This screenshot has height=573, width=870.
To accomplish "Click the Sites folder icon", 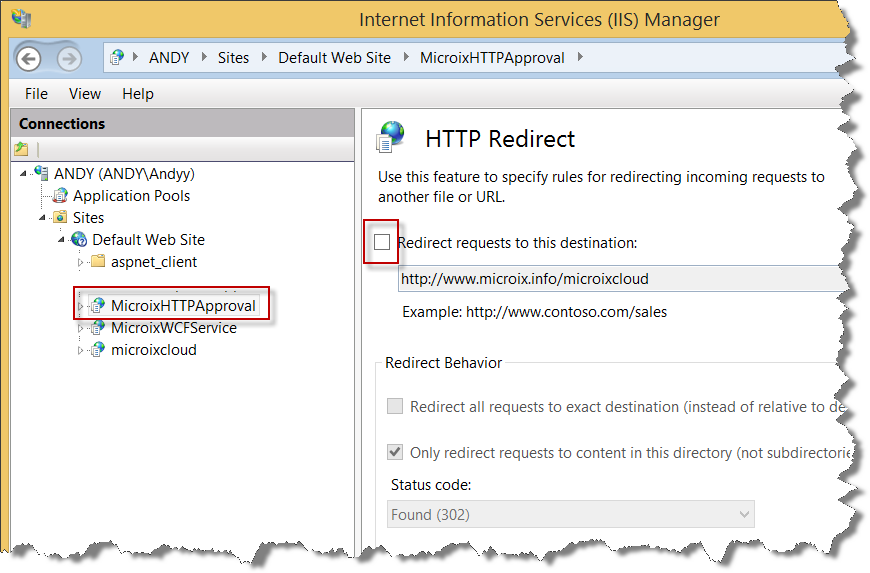I will click(60, 218).
